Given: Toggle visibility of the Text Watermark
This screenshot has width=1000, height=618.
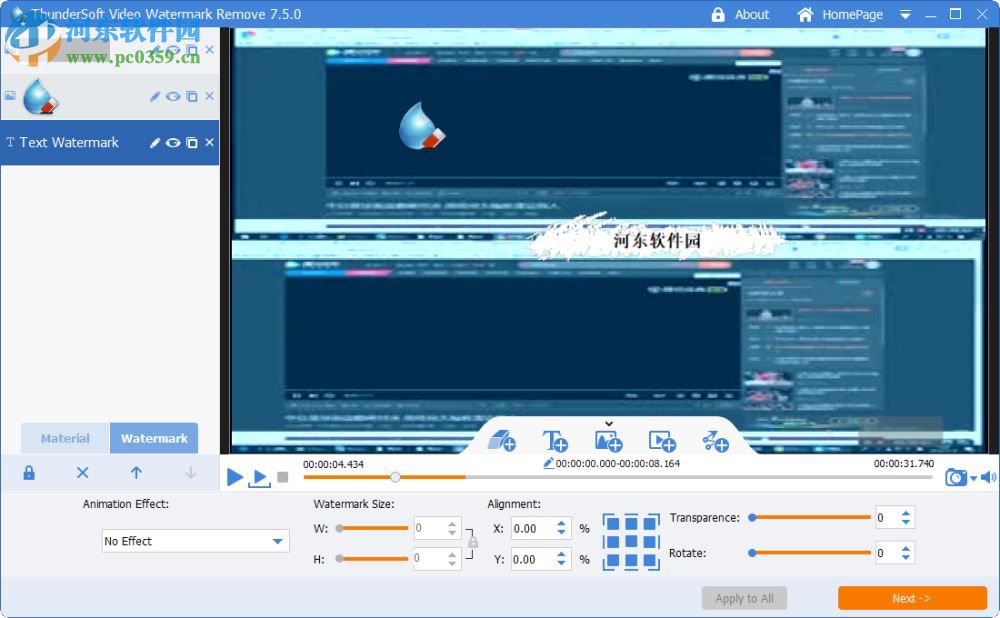Looking at the screenshot, I should (x=173, y=143).
